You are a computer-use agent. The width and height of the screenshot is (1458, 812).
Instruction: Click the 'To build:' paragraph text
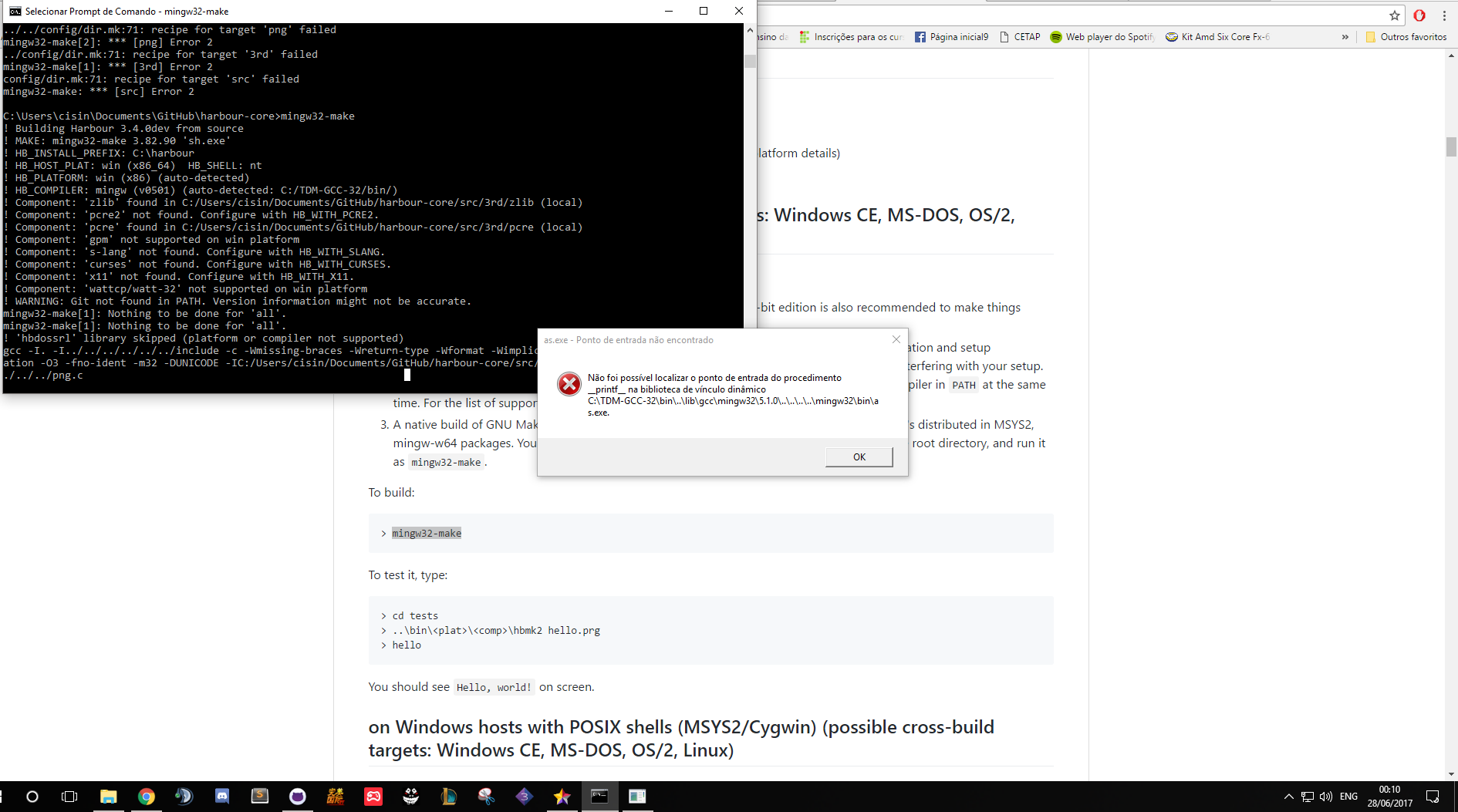[x=391, y=492]
